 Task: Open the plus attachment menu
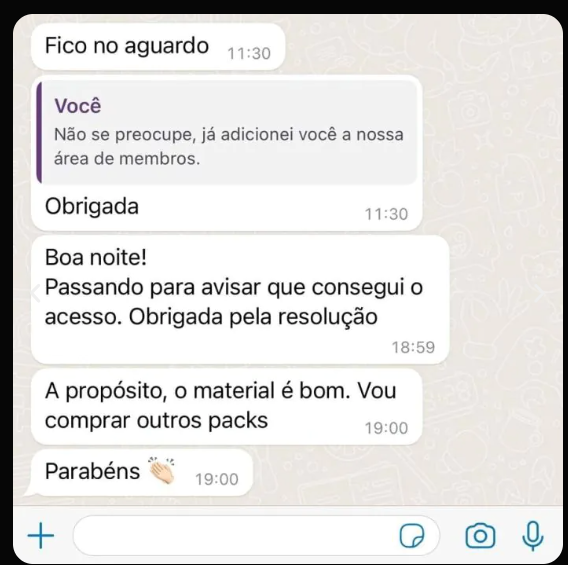point(41,535)
